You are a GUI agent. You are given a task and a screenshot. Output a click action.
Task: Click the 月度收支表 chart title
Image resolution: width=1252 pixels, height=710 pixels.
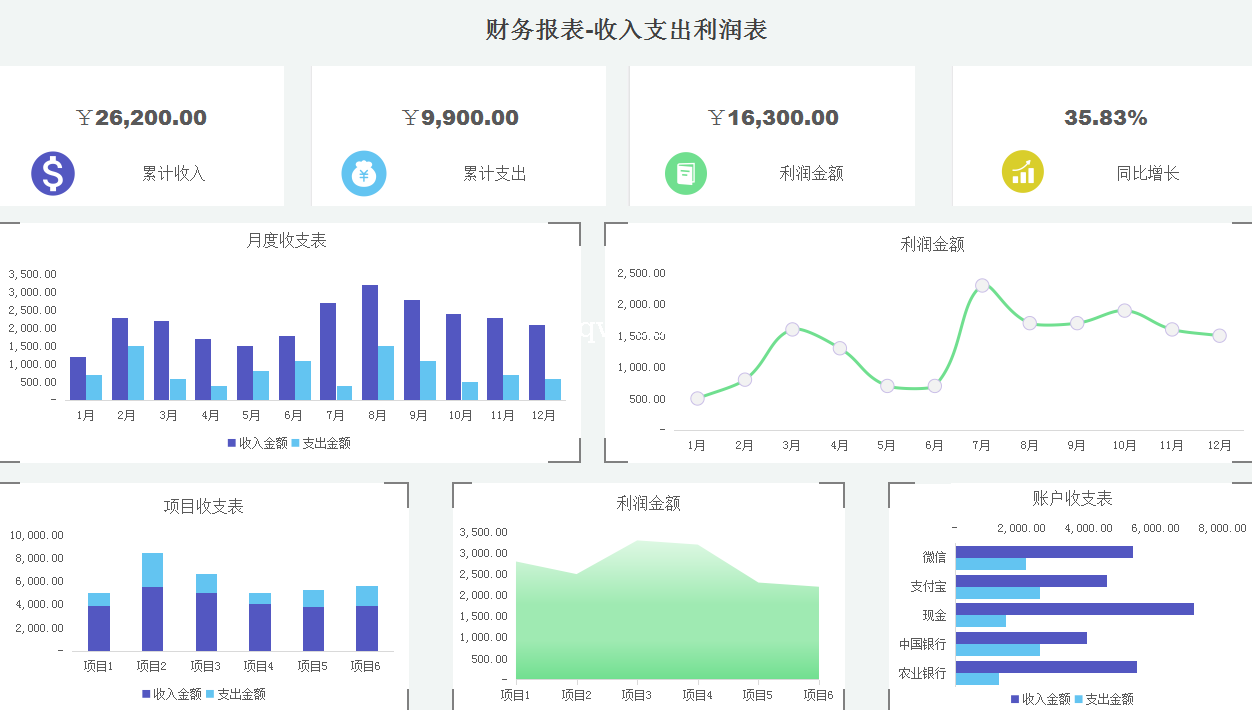click(286, 240)
